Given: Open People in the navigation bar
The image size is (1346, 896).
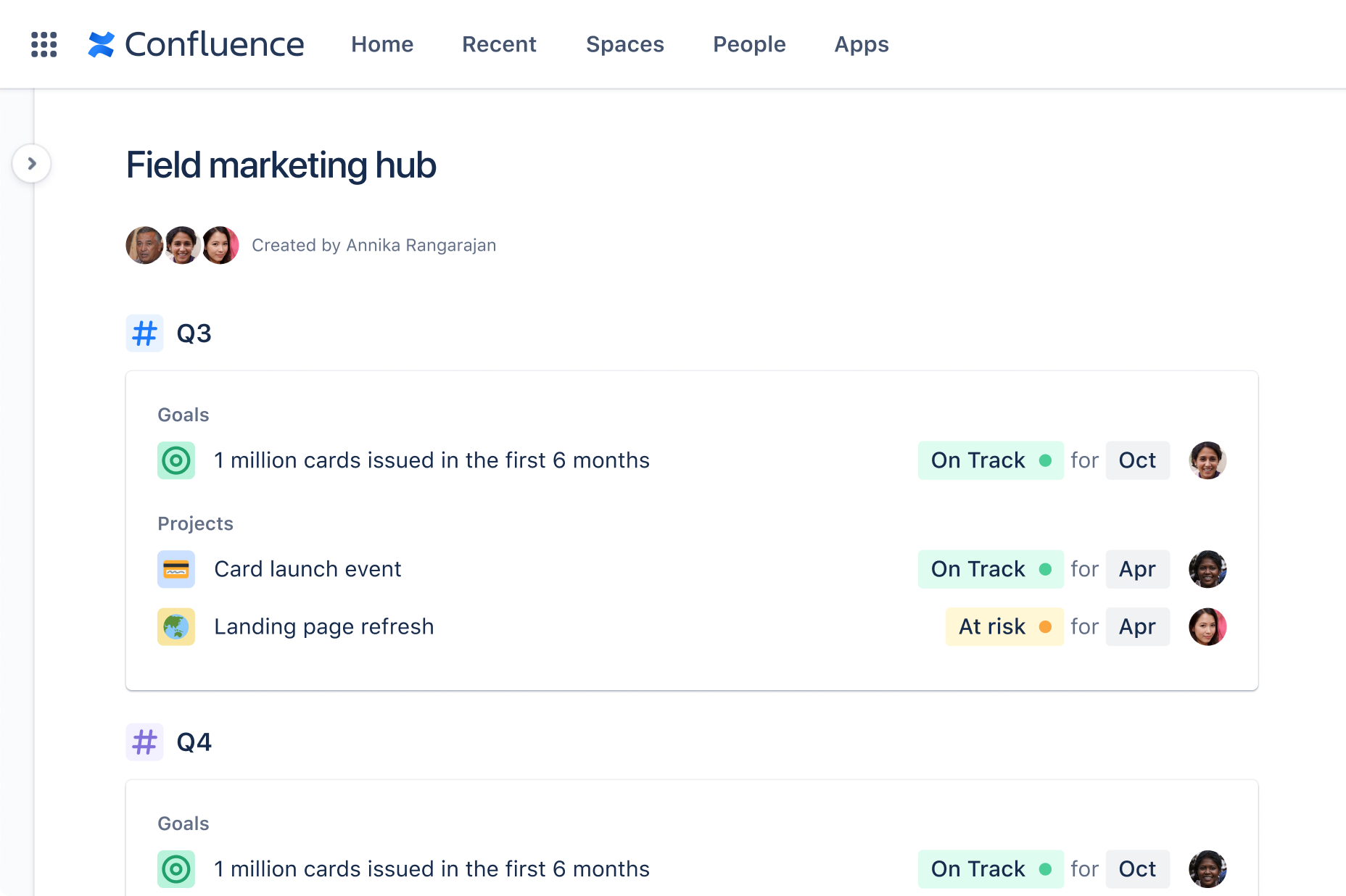Looking at the screenshot, I should [x=749, y=44].
